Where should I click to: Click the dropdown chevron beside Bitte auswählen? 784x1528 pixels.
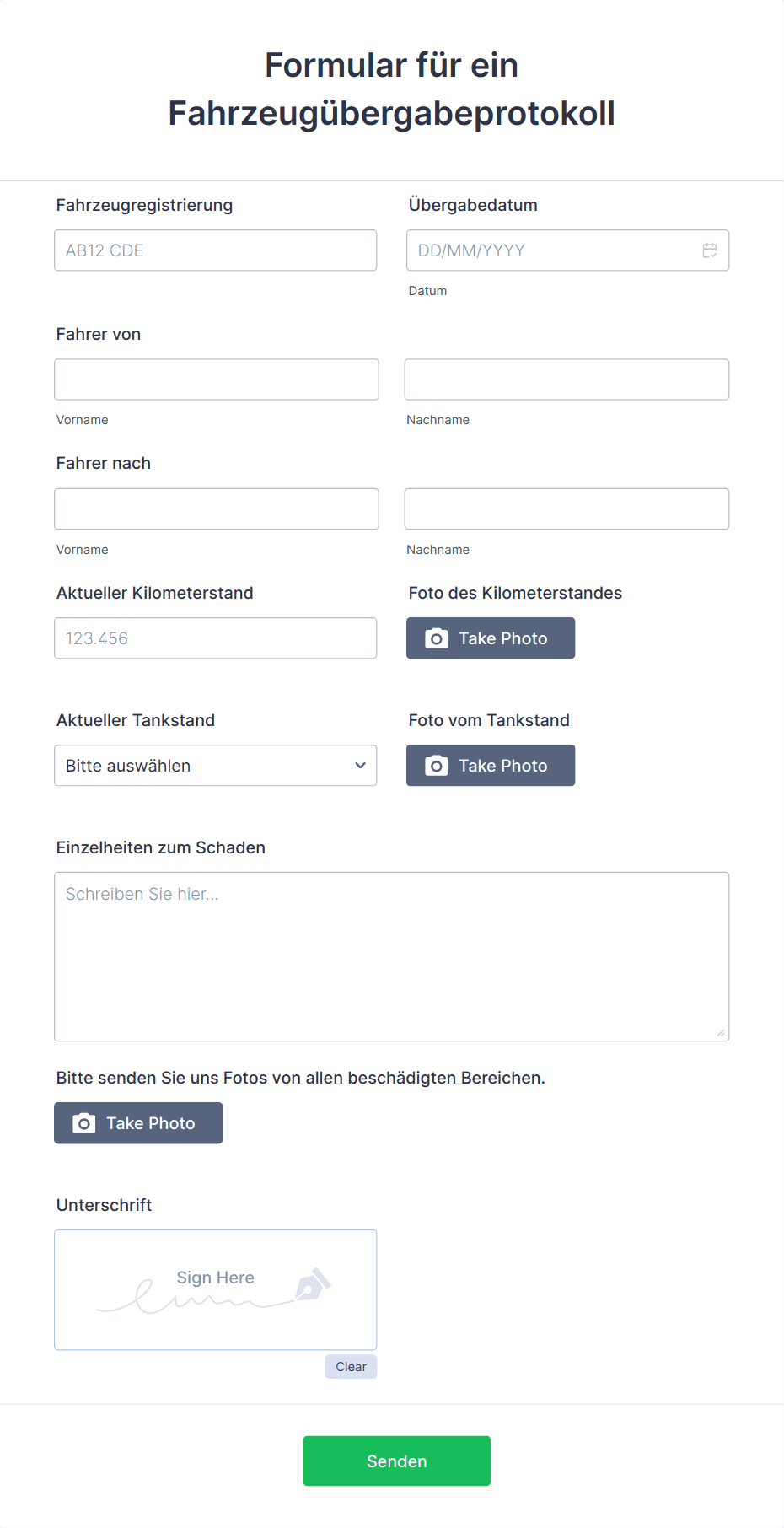click(x=360, y=766)
